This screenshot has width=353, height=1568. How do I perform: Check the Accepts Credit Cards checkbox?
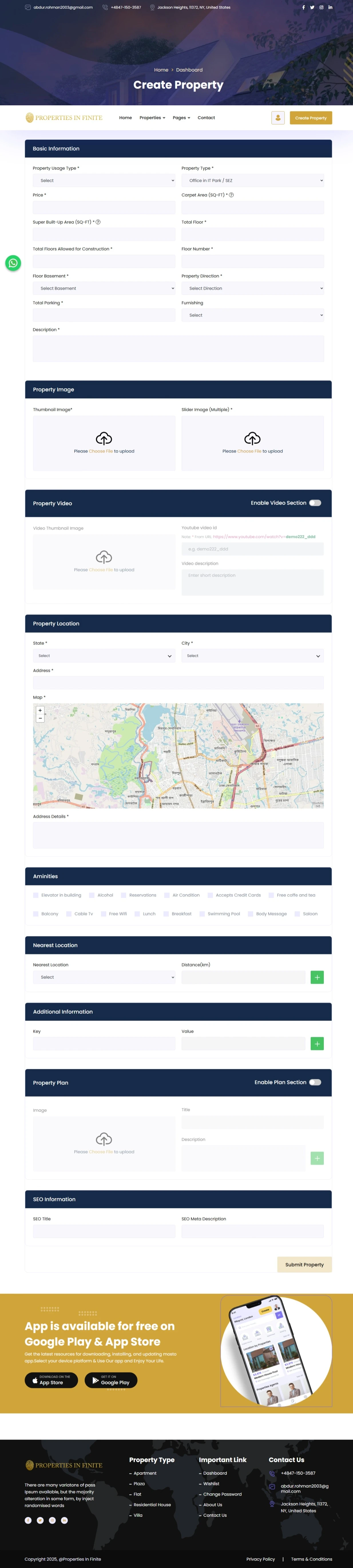210,895
